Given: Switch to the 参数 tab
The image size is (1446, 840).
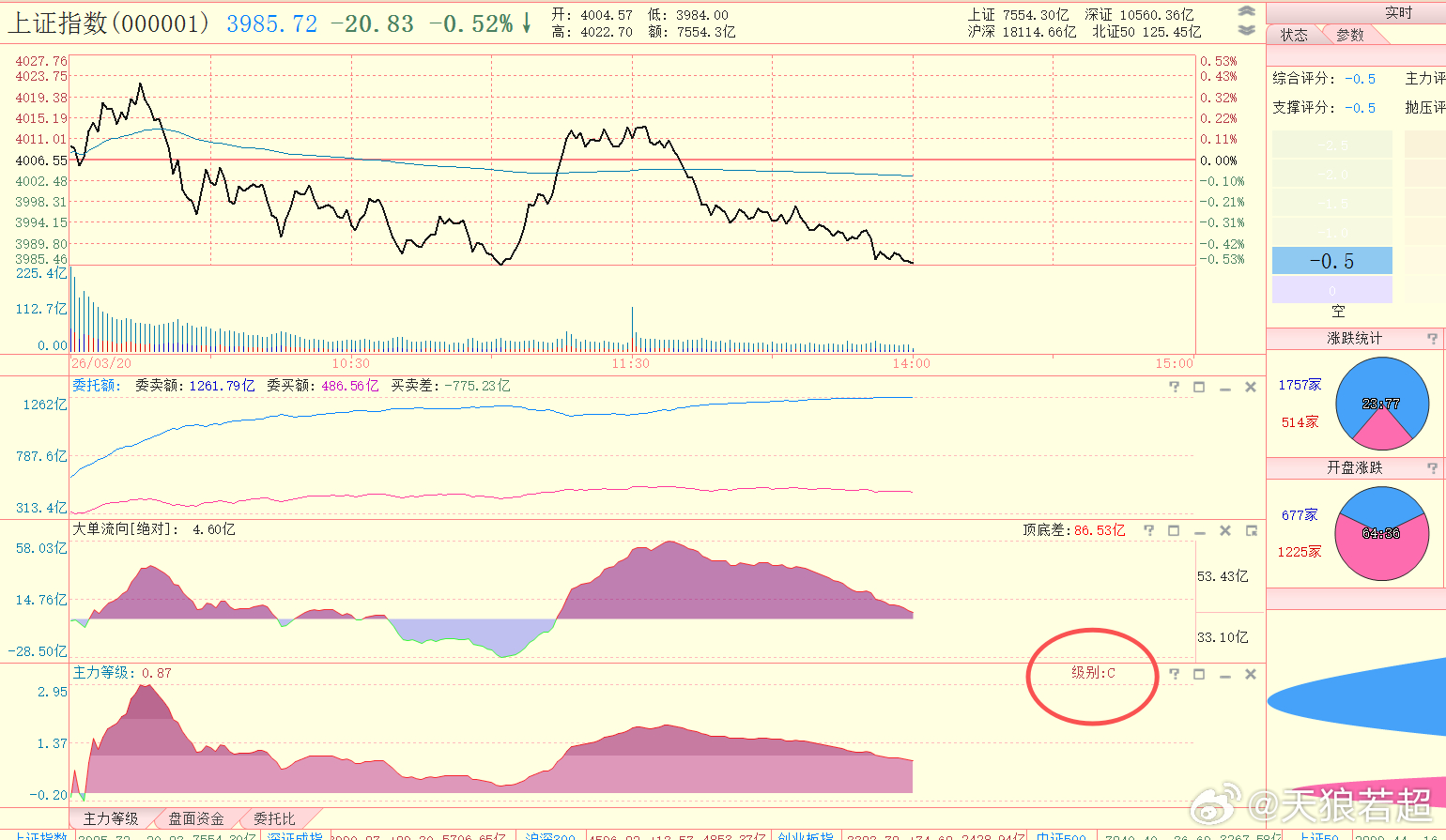Looking at the screenshot, I should click(1350, 35).
